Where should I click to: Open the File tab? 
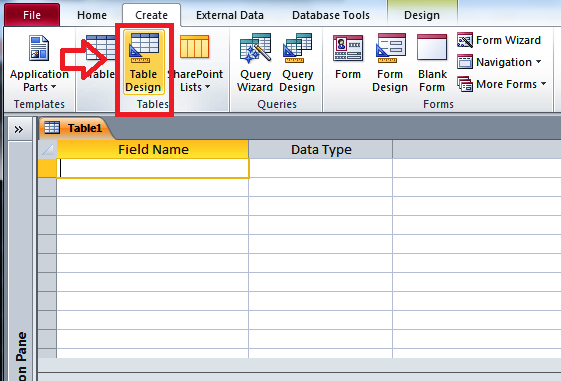(32, 15)
